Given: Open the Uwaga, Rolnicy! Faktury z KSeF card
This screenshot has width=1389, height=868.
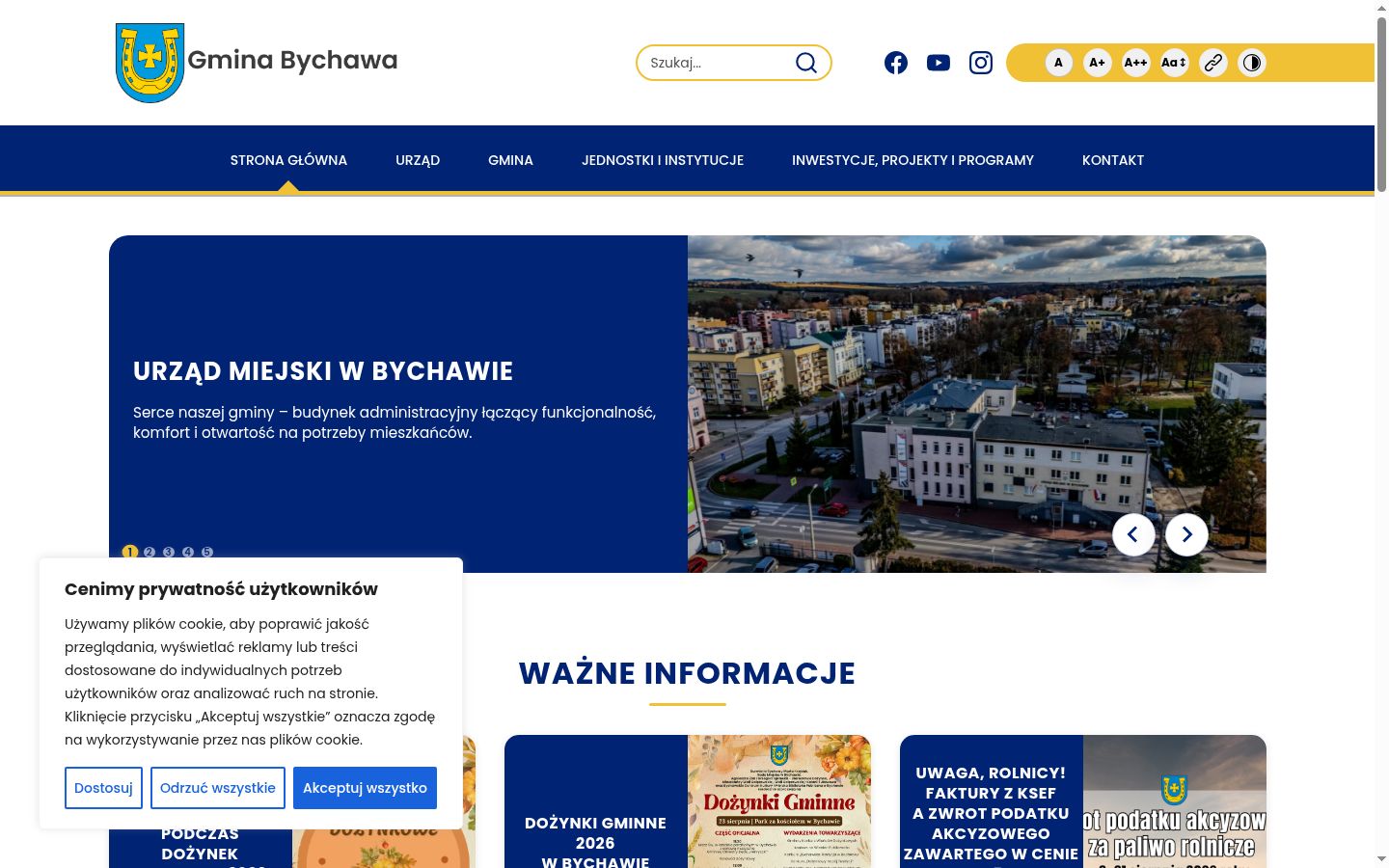Looking at the screenshot, I should point(992,813).
